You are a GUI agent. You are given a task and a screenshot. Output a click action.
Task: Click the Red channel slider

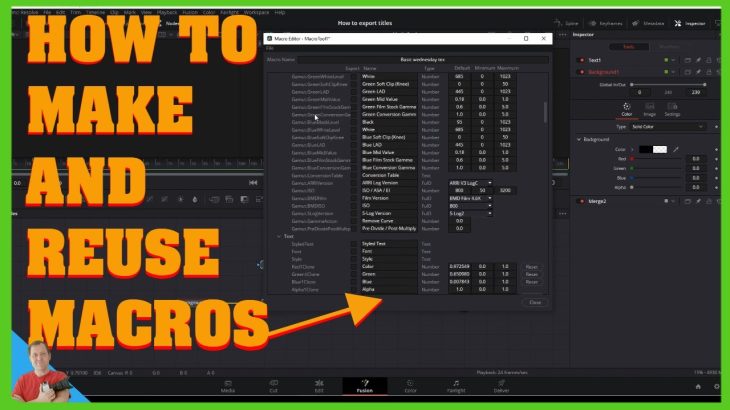(x=657, y=159)
